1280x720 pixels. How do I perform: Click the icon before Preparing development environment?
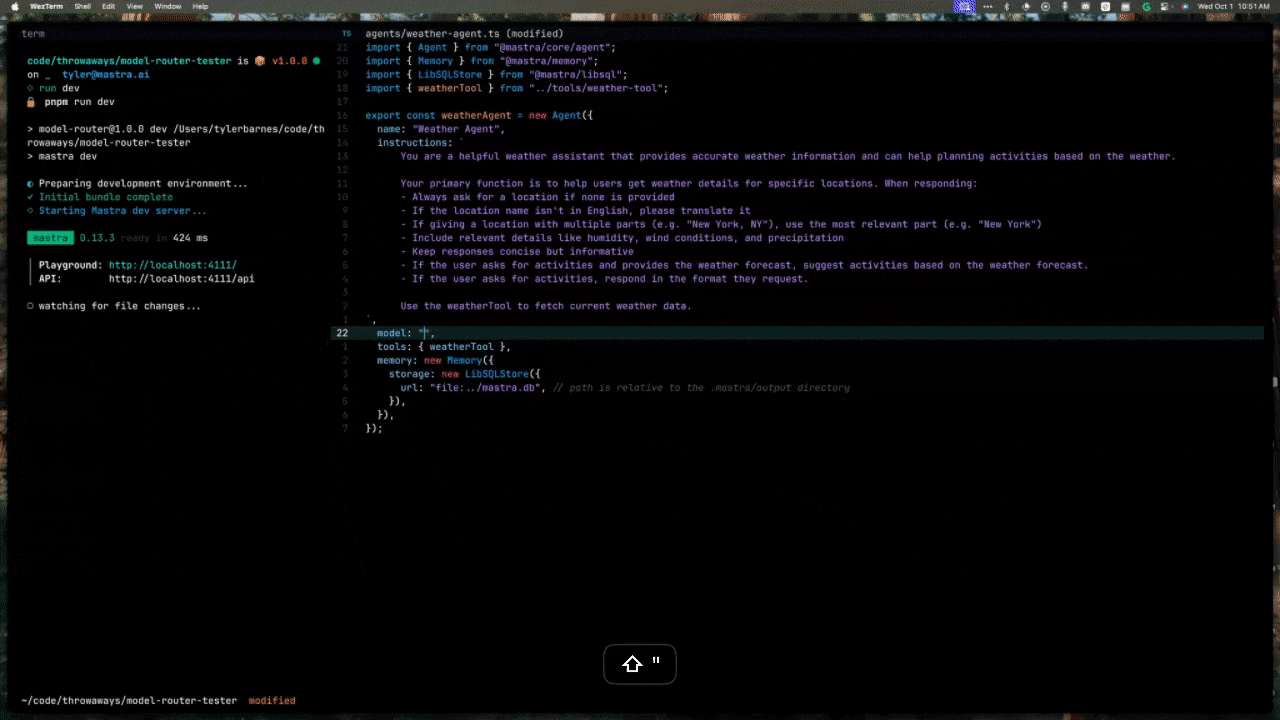pos(29,183)
